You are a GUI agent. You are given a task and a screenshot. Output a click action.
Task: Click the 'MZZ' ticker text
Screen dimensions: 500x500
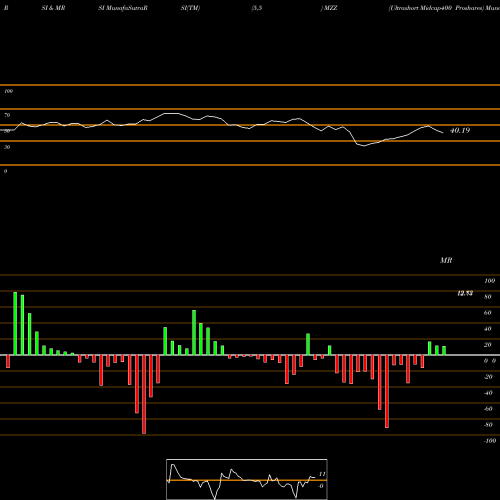(x=330, y=8)
